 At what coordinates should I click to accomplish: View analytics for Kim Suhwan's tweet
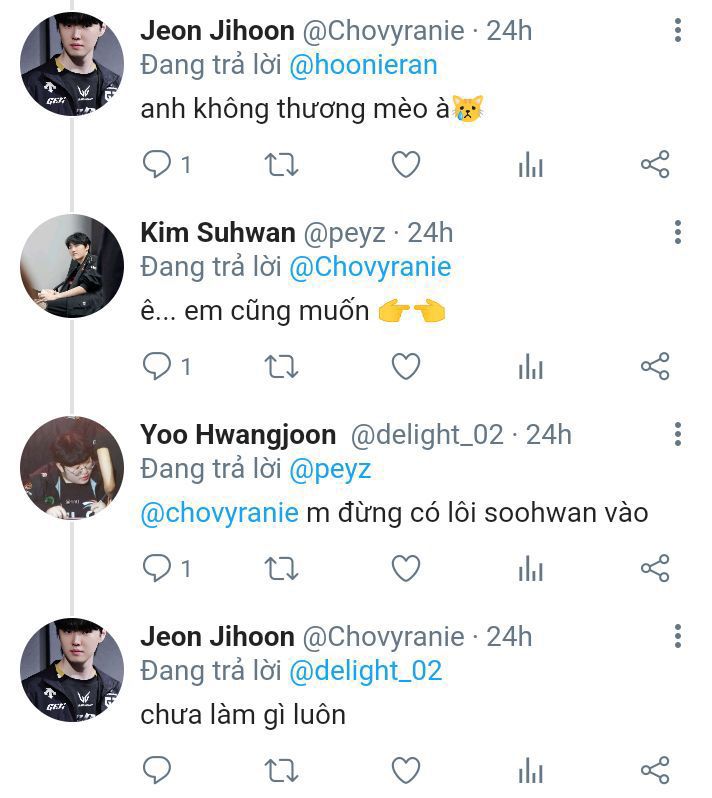coord(530,367)
